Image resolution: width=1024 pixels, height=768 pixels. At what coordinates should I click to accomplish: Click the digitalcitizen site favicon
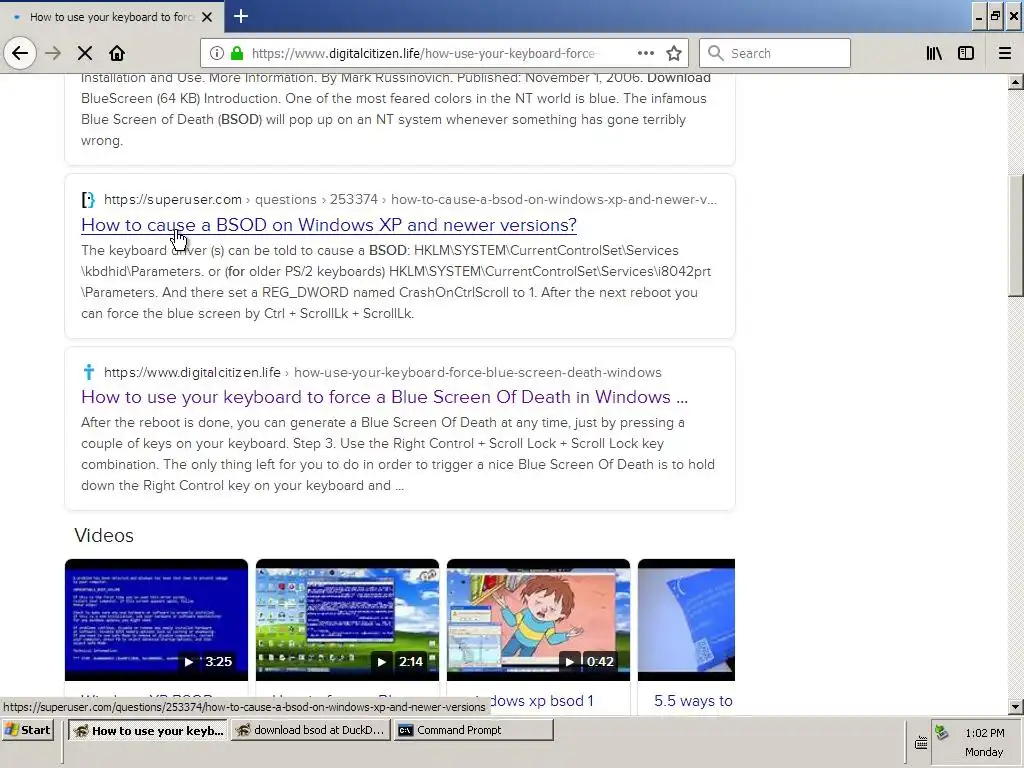click(x=89, y=372)
